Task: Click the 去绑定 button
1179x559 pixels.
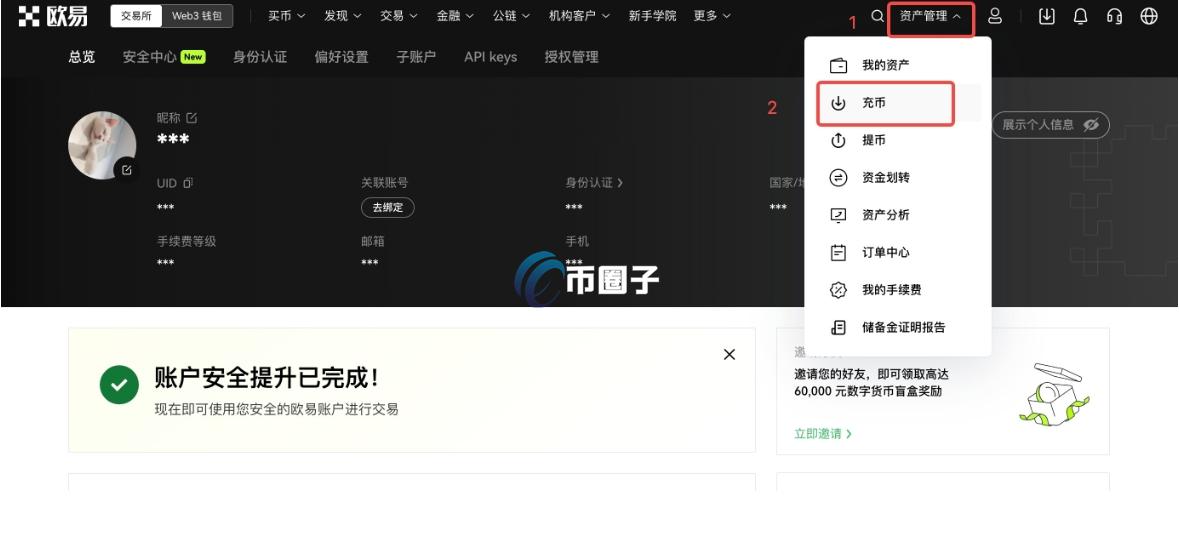Action: click(388, 208)
